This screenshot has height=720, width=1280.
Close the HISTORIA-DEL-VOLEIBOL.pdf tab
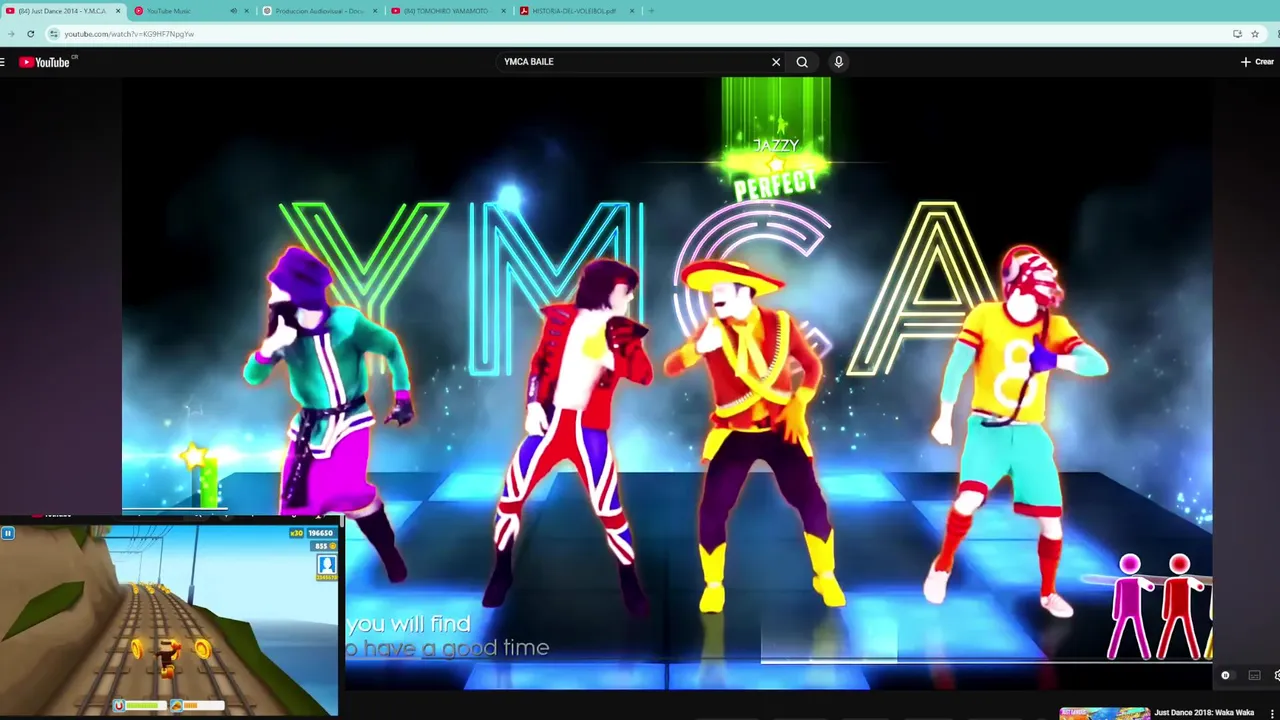pos(632,11)
